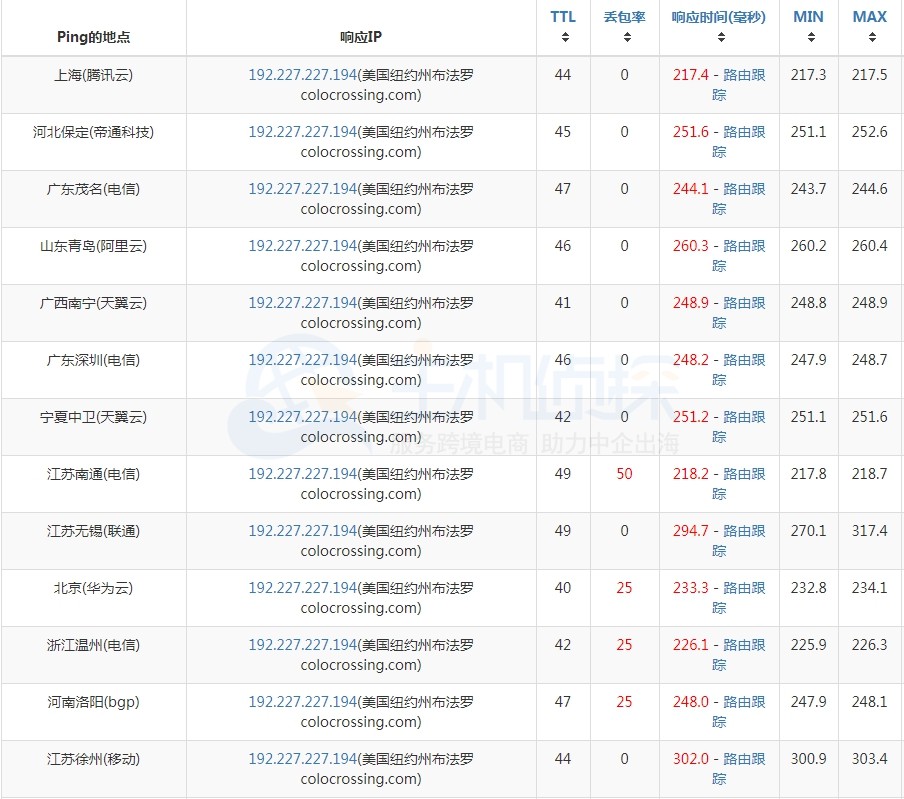Open 路由跟踪 for 北京(华为云) row

(744, 589)
